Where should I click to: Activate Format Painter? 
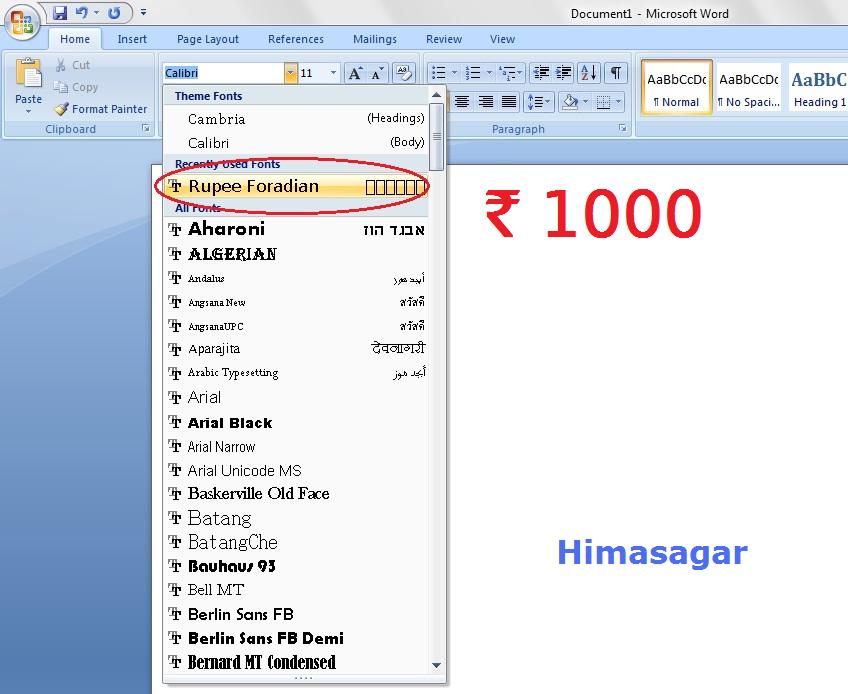(x=101, y=109)
